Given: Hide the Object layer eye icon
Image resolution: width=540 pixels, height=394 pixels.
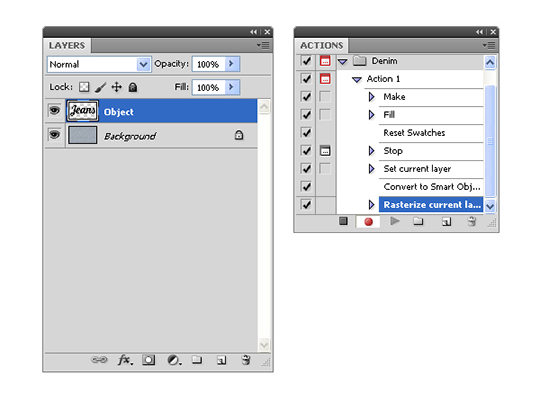Looking at the screenshot, I should pos(54,111).
